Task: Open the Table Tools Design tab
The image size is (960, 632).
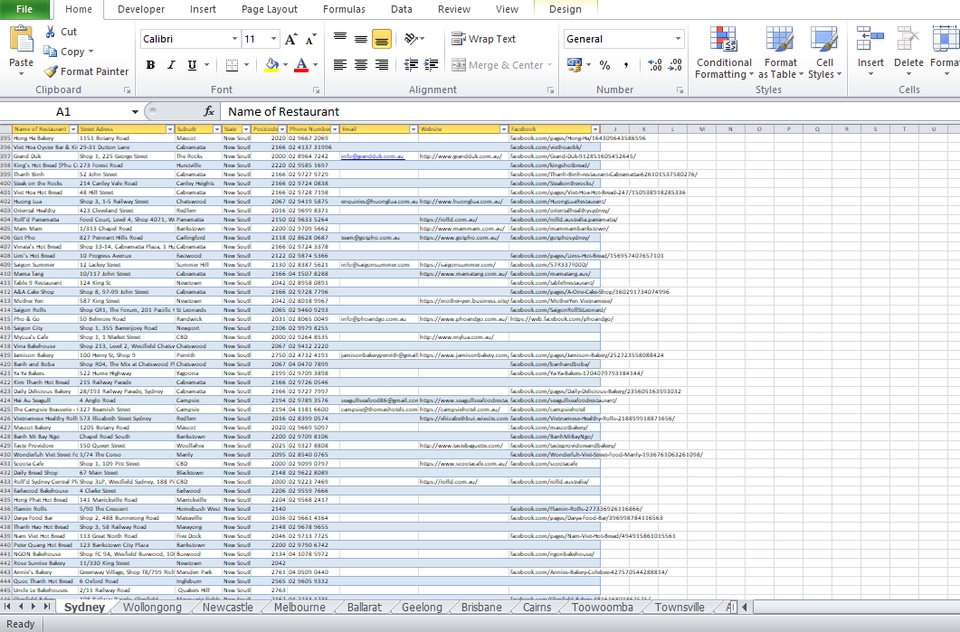Action: [565, 9]
